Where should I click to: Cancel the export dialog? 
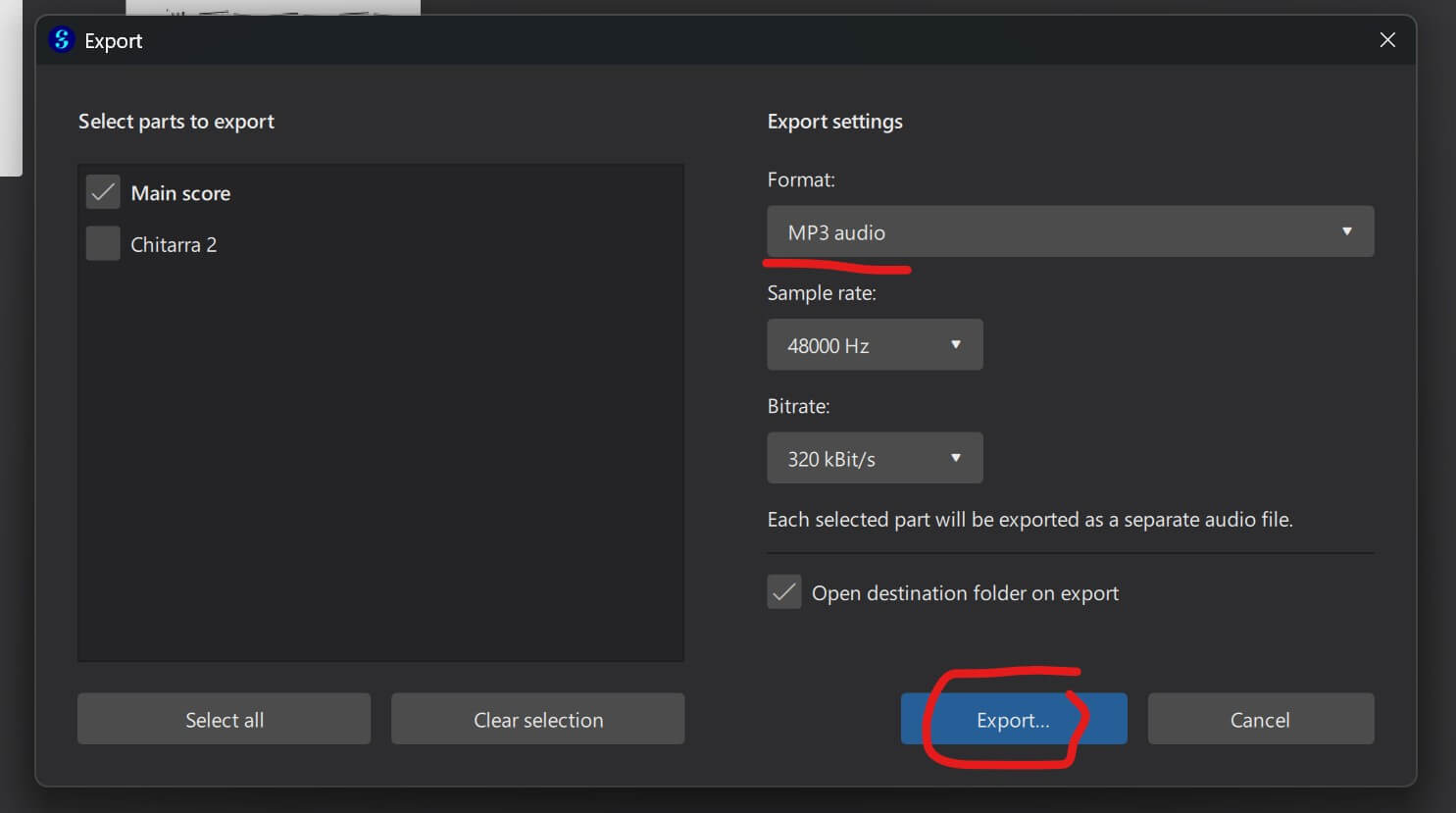1260,719
